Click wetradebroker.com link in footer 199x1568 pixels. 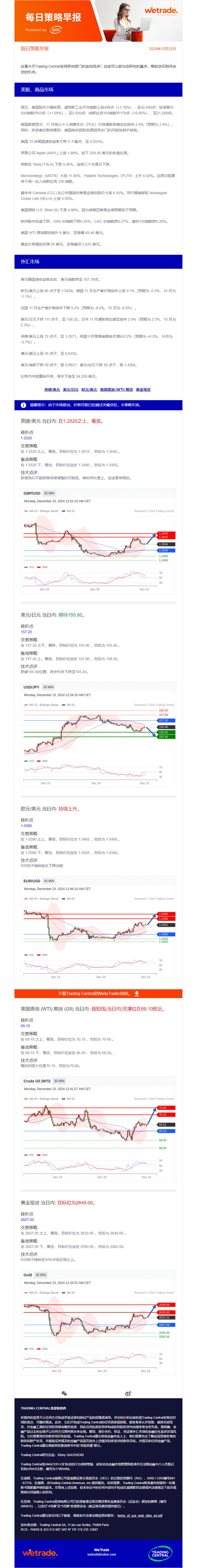click(102, 1555)
